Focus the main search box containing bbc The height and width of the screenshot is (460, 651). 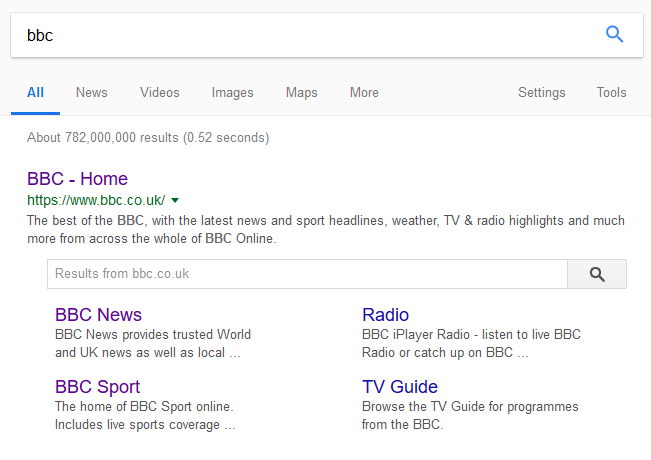[300, 35]
